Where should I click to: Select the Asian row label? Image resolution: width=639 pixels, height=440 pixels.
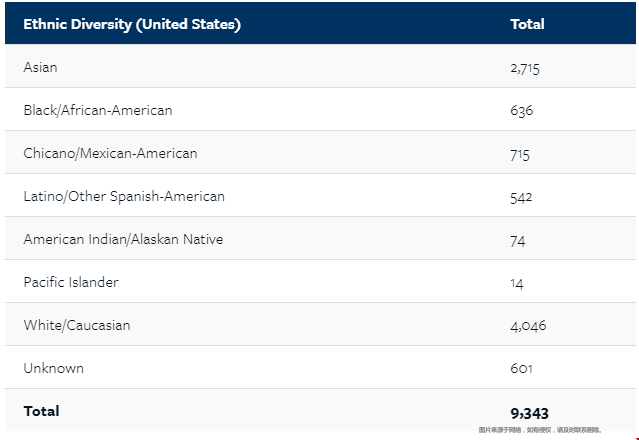[x=40, y=67]
